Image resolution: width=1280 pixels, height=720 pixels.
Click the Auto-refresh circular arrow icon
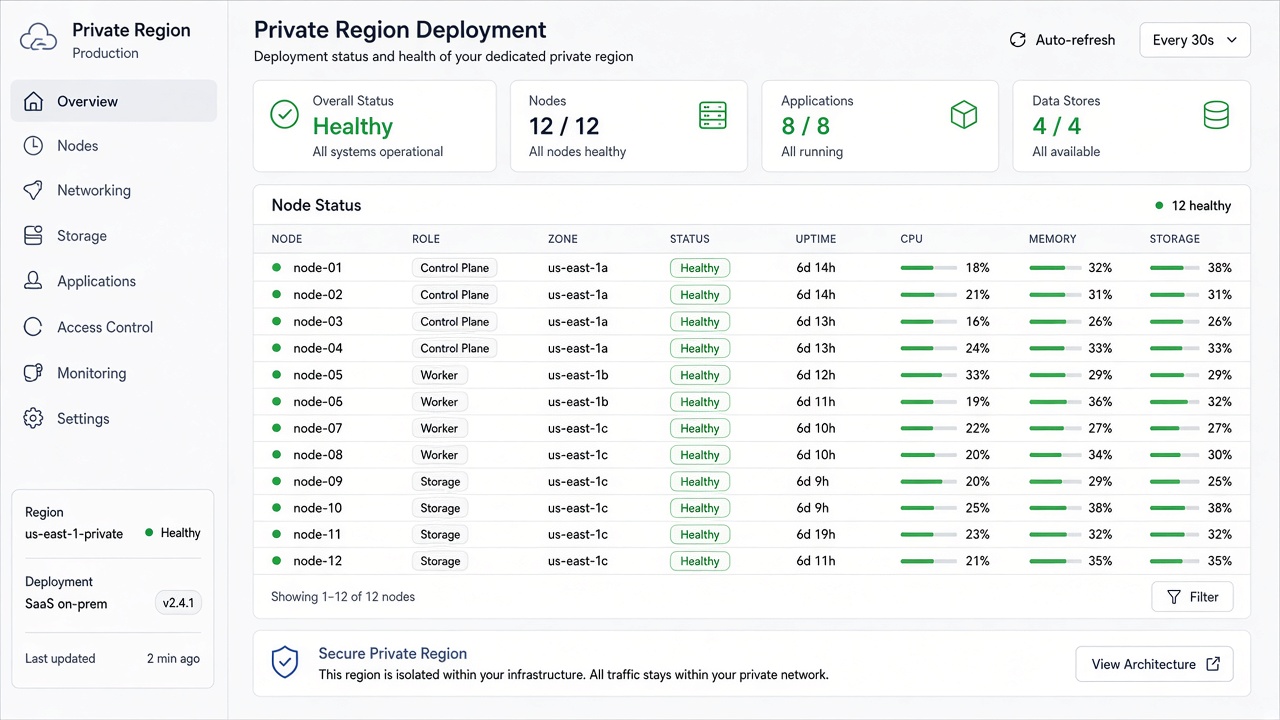[1018, 40]
